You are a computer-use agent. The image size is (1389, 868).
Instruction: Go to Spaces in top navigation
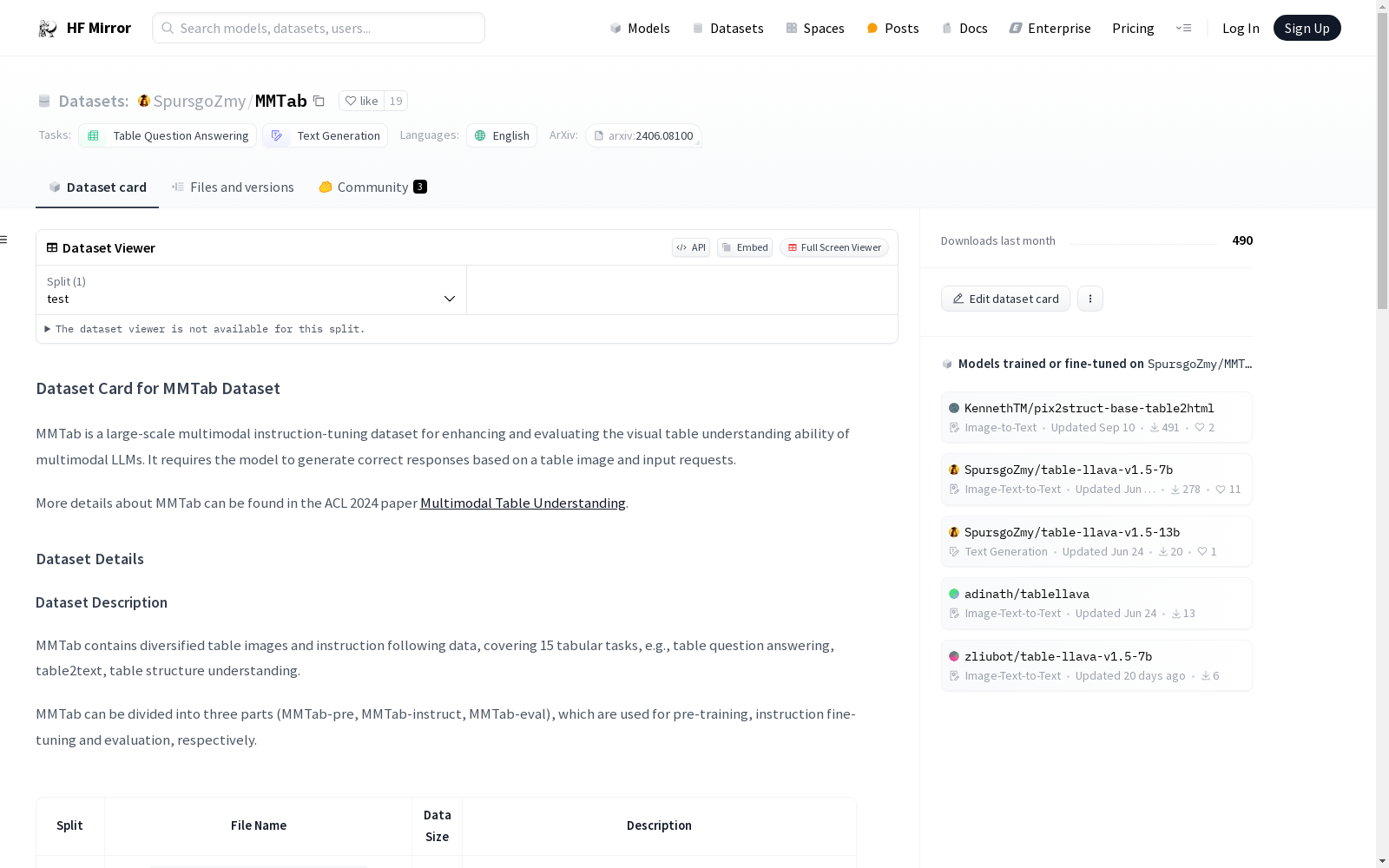815,29
